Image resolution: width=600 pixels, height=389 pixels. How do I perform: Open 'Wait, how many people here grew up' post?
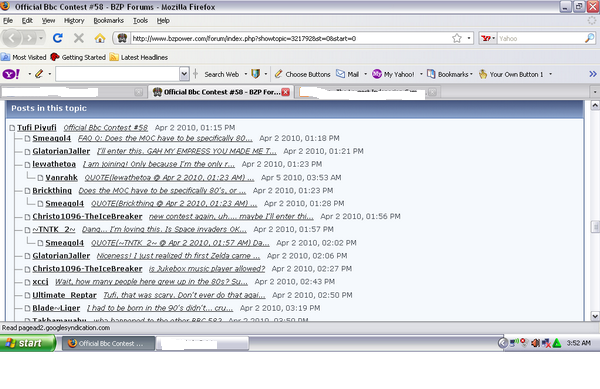pyautogui.click(x=152, y=282)
